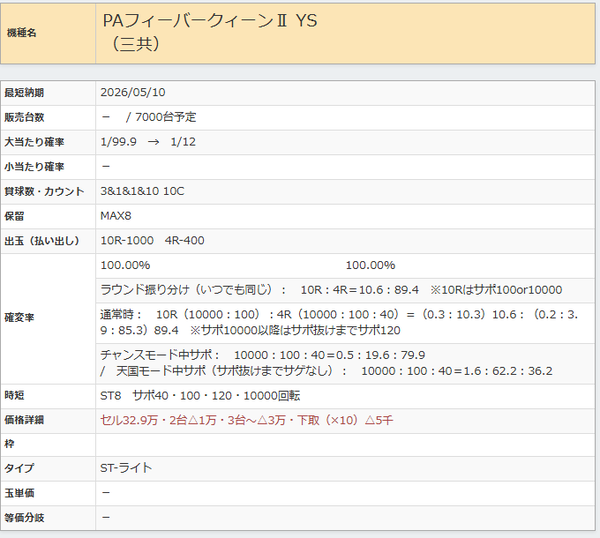Screen dimensions: 600x538
Task: Click the 等価分岐 row label
Action: (x=24, y=518)
